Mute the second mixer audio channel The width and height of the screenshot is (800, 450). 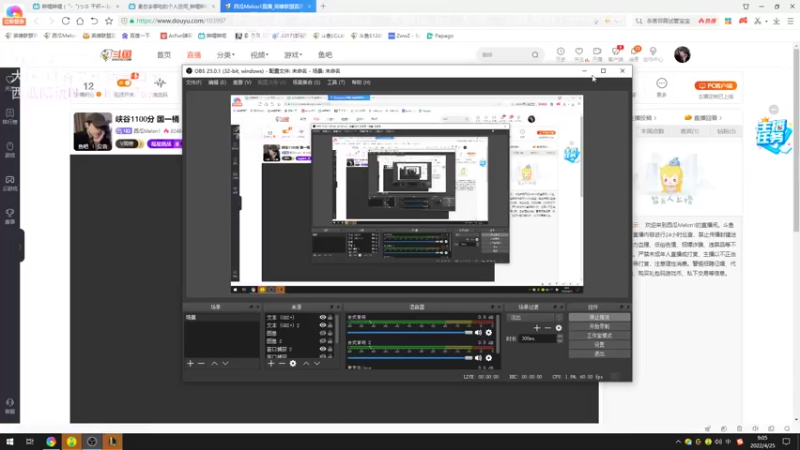pos(478,358)
